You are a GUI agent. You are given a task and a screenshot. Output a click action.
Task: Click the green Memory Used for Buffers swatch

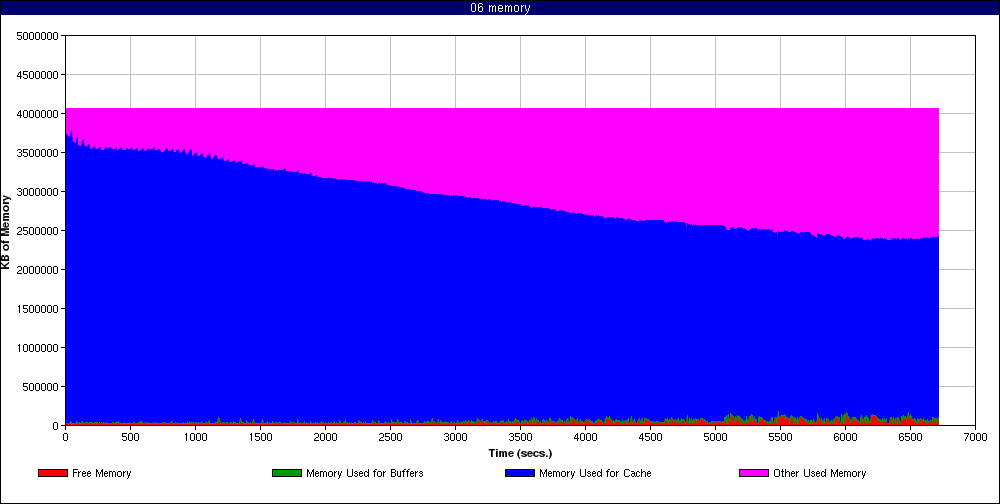point(286,473)
